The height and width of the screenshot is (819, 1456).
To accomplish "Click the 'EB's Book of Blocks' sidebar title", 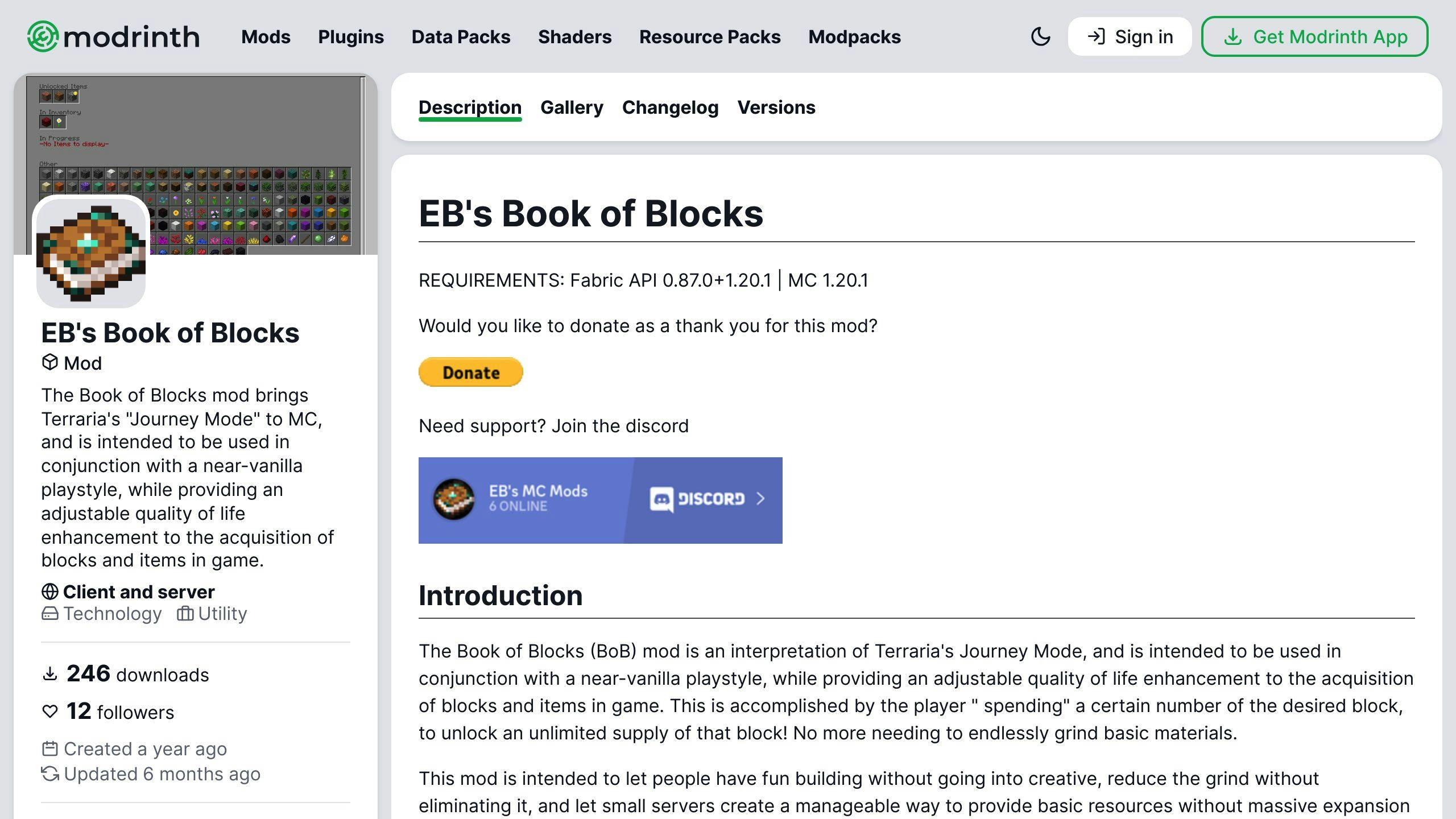I will [x=170, y=333].
